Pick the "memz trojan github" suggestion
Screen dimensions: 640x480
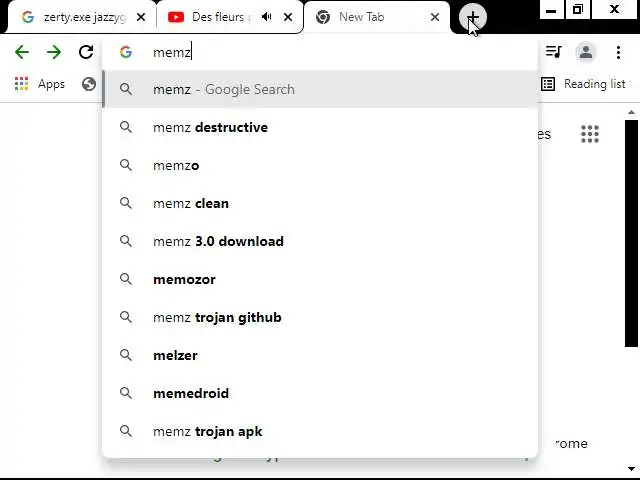[x=217, y=317]
